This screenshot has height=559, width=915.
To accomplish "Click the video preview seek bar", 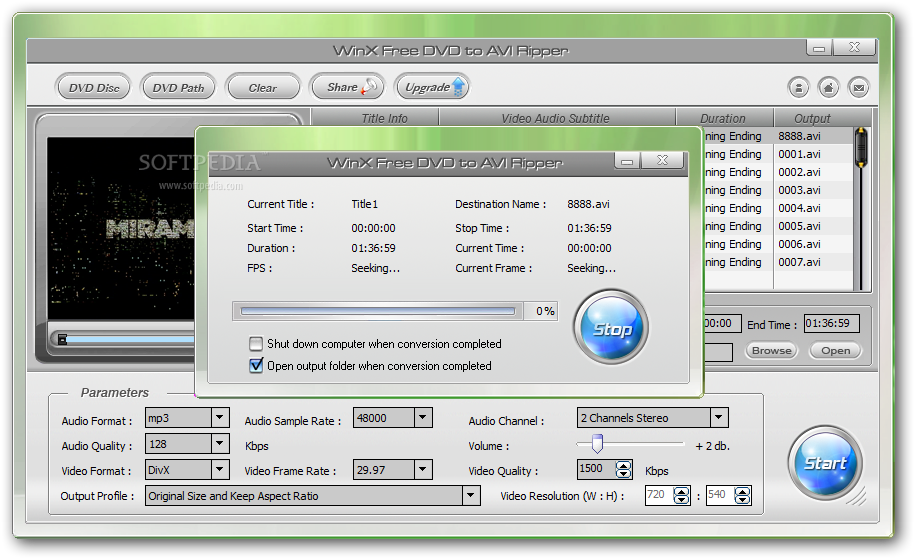I will 125,339.
